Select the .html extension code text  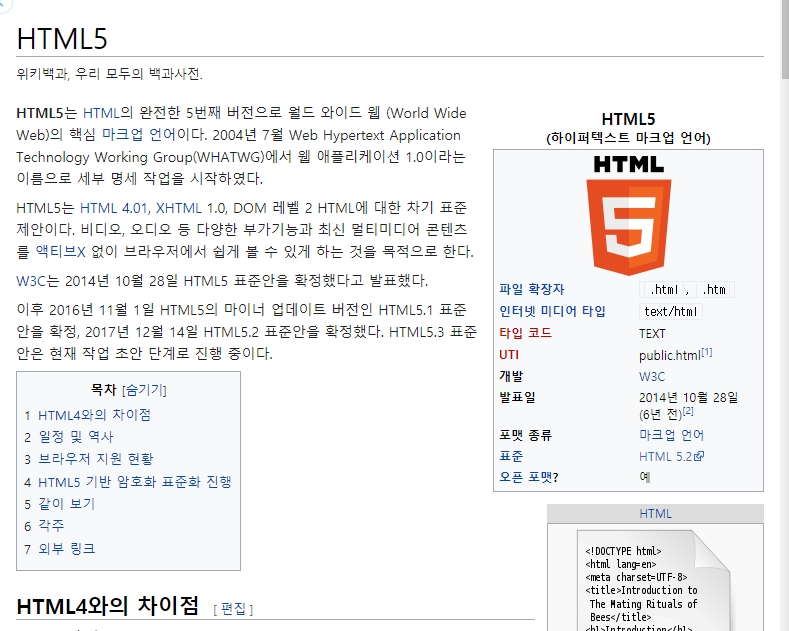click(x=664, y=289)
